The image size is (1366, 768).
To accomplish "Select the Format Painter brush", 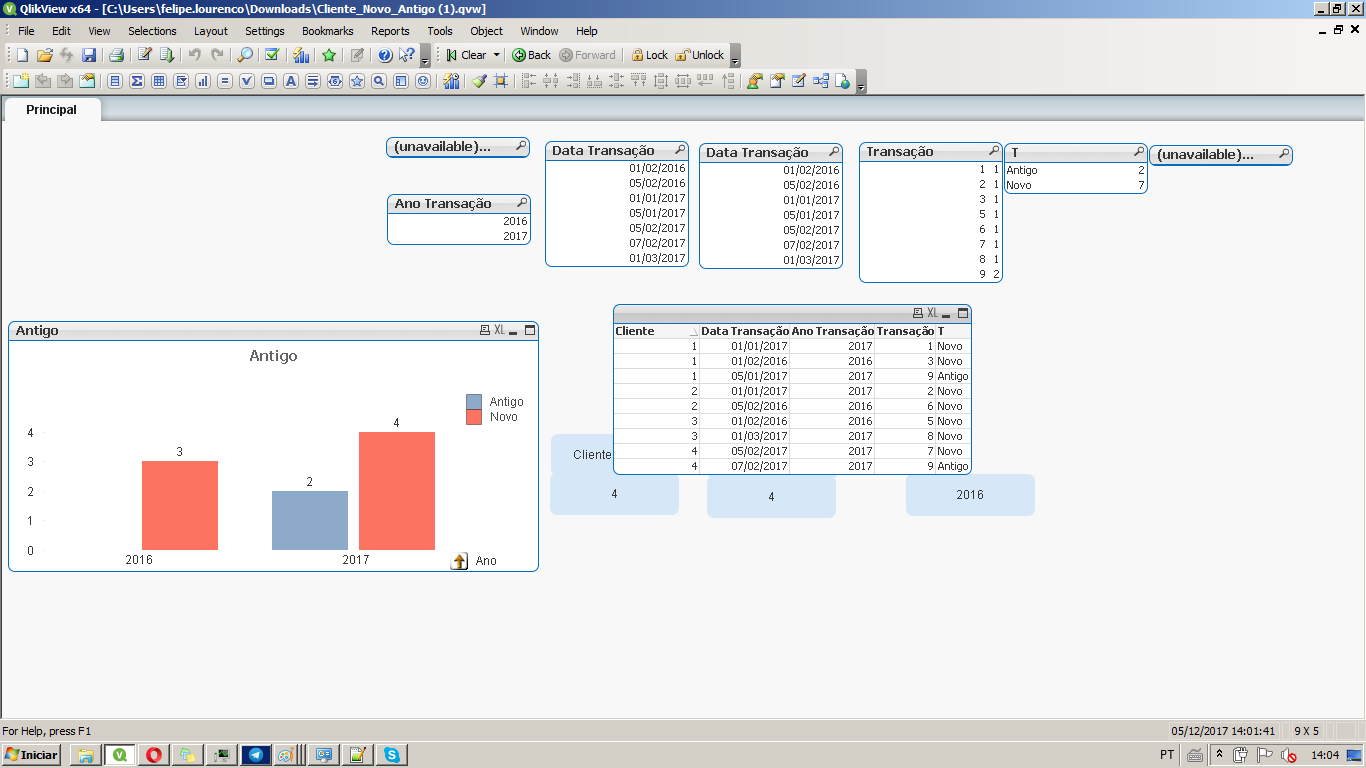I will pyautogui.click(x=479, y=81).
